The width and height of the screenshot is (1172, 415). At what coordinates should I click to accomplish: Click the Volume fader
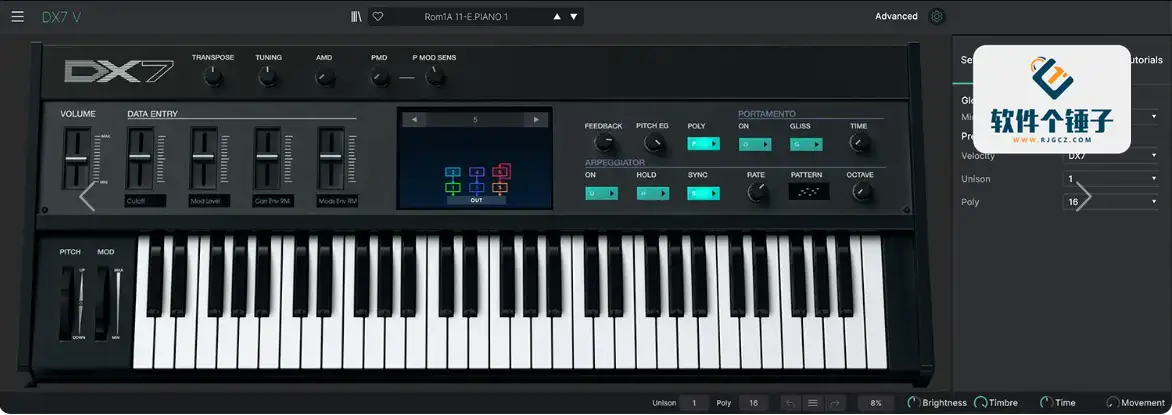click(x=76, y=159)
